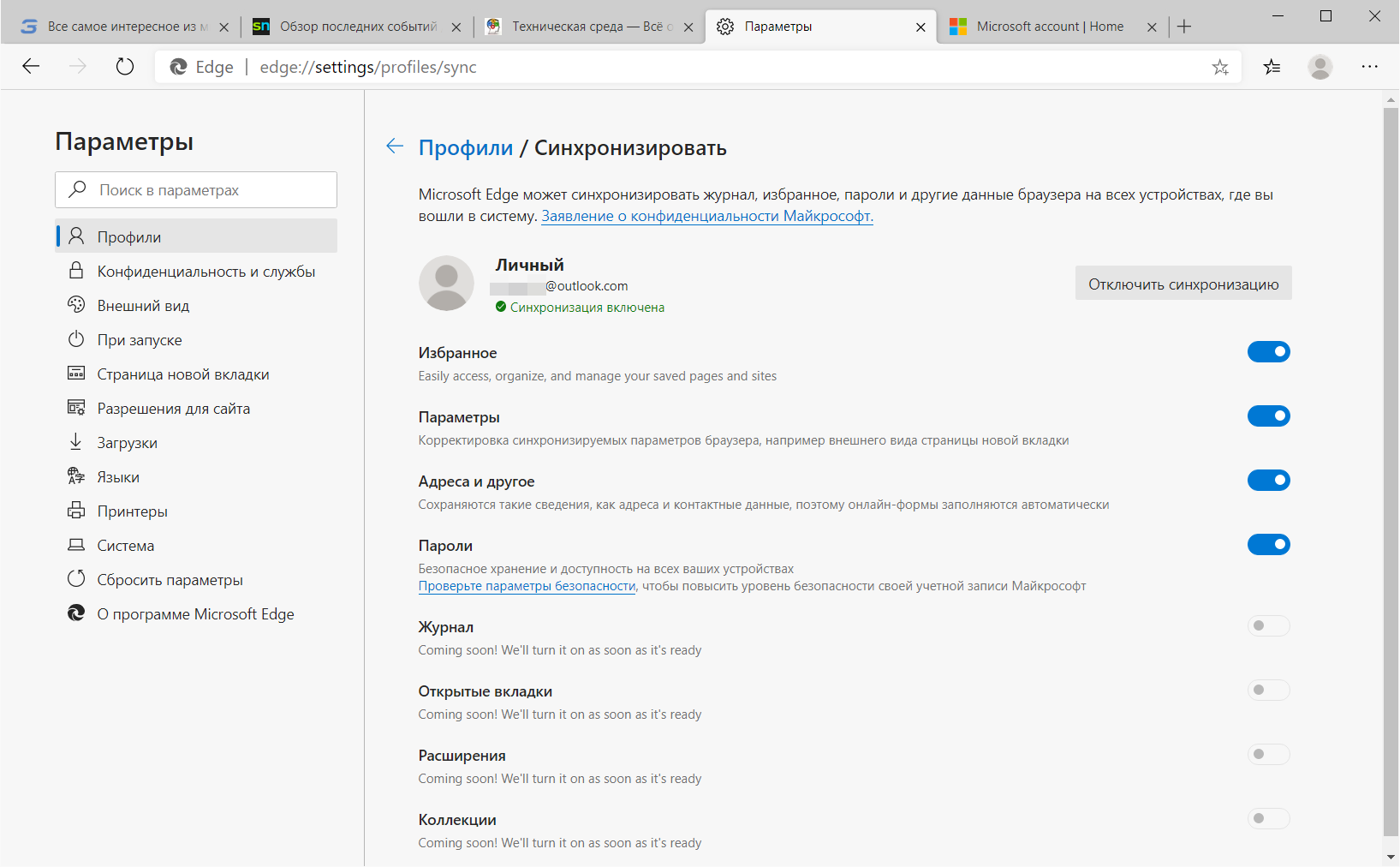
Task: Click the address bar URL
Action: coord(368,67)
